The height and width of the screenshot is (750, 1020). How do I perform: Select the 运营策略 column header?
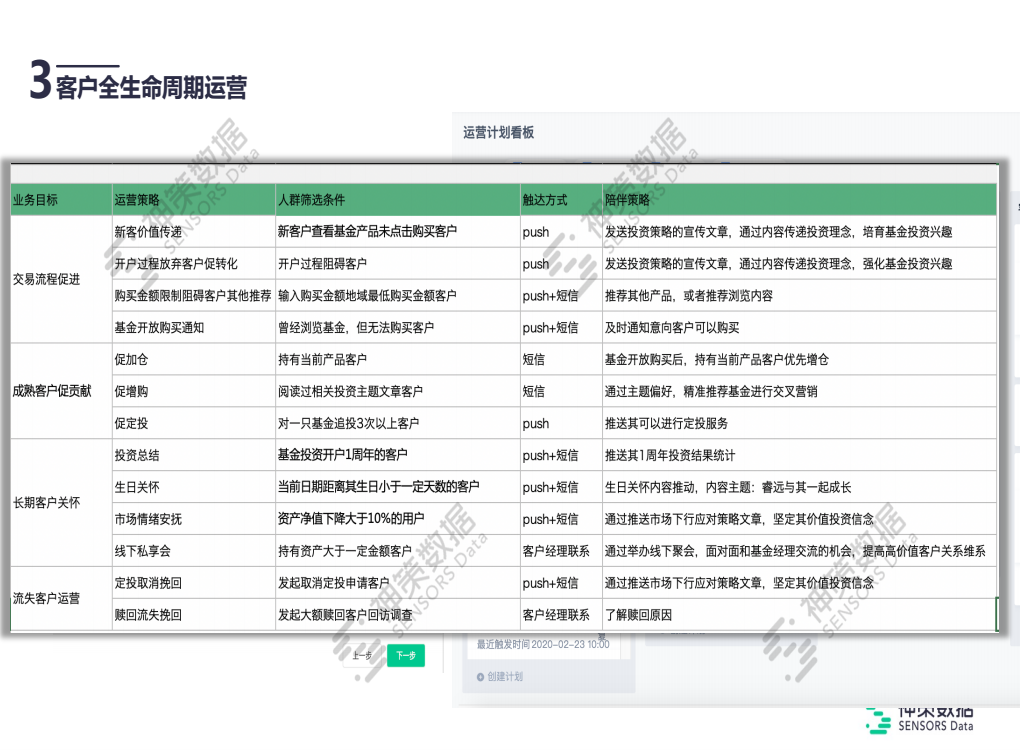[x=137, y=200]
